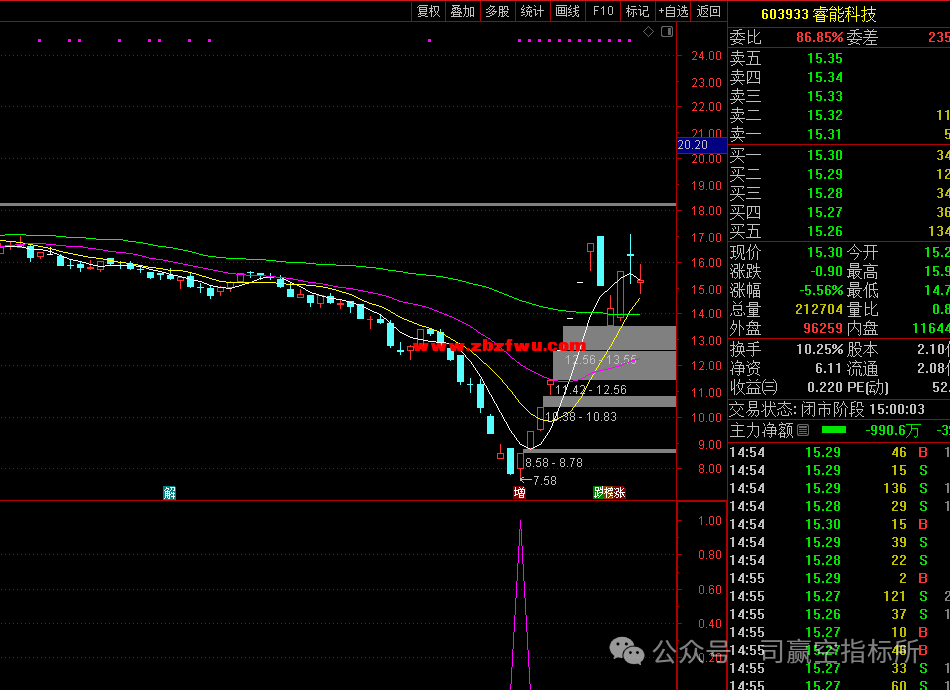Open the 统计 statistics tool
The height and width of the screenshot is (690, 950).
point(532,11)
